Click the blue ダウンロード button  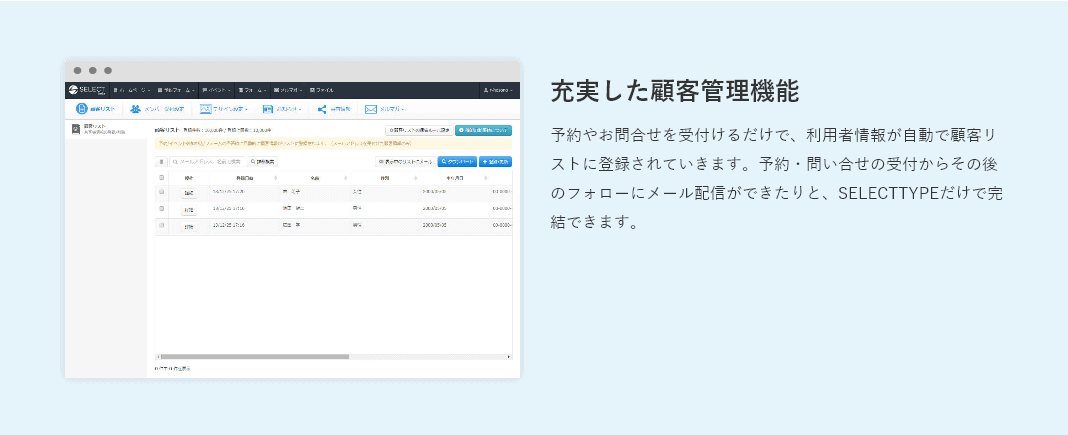click(x=456, y=162)
